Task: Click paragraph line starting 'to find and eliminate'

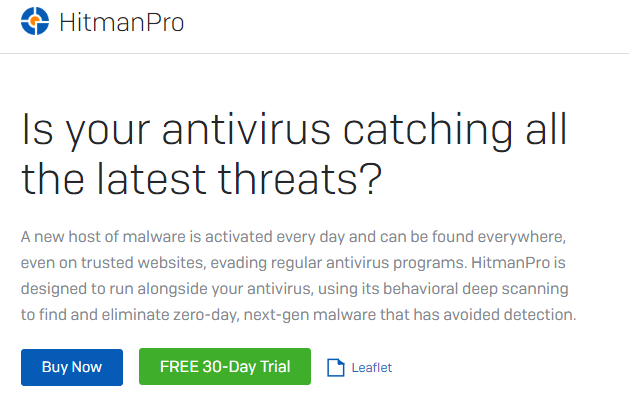Action: coord(298,315)
